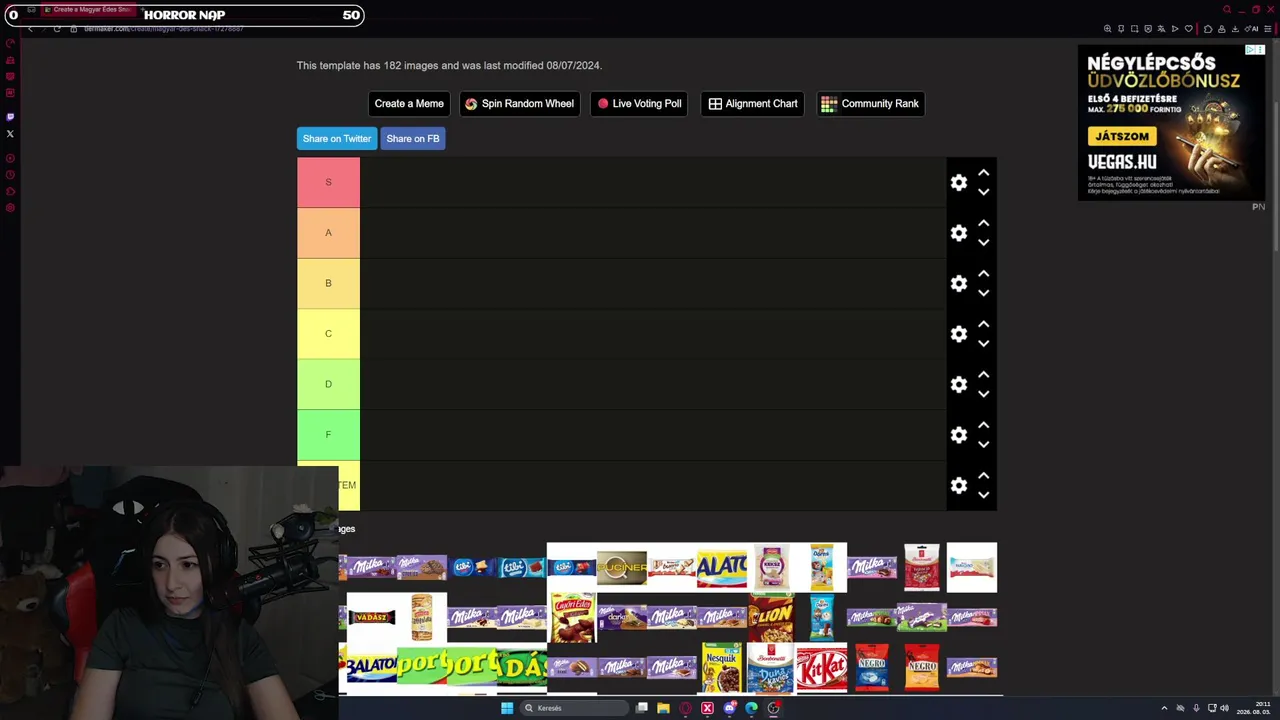Move the S tier row down

click(984, 192)
